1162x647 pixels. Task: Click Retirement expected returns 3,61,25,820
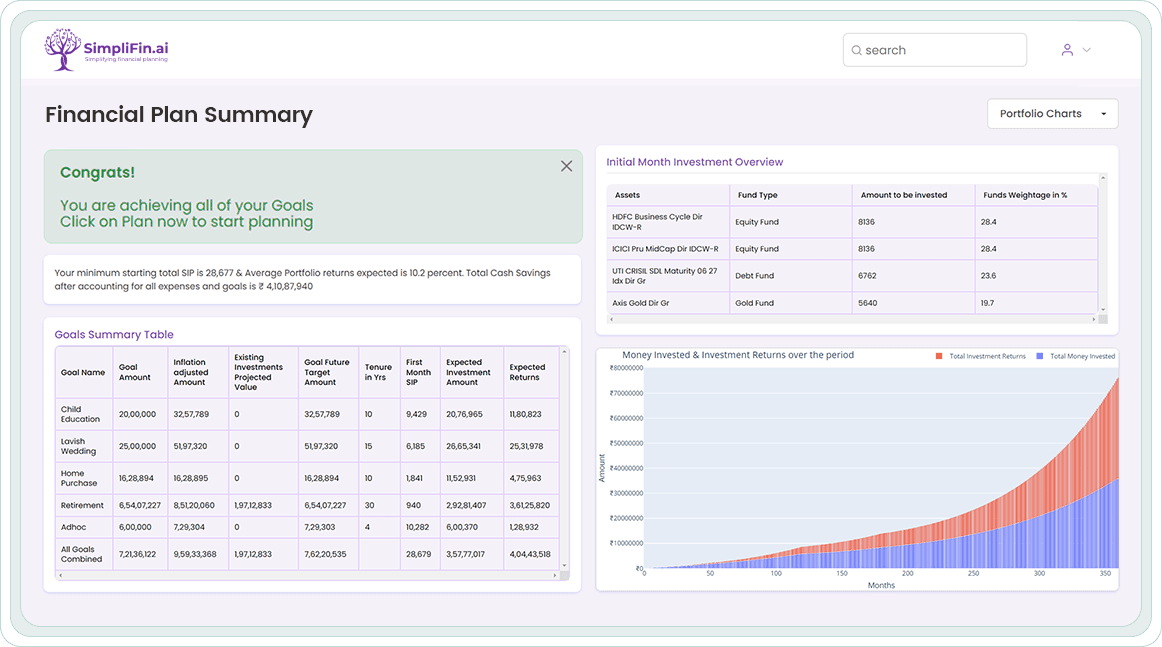529,505
